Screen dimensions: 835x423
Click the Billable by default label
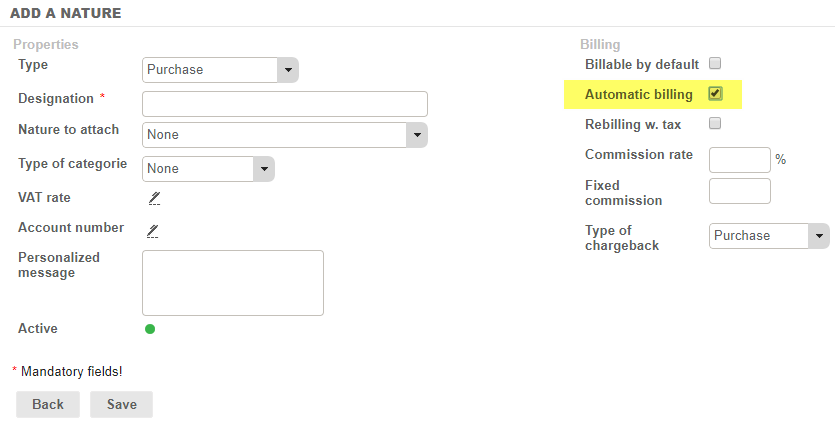(x=641, y=64)
